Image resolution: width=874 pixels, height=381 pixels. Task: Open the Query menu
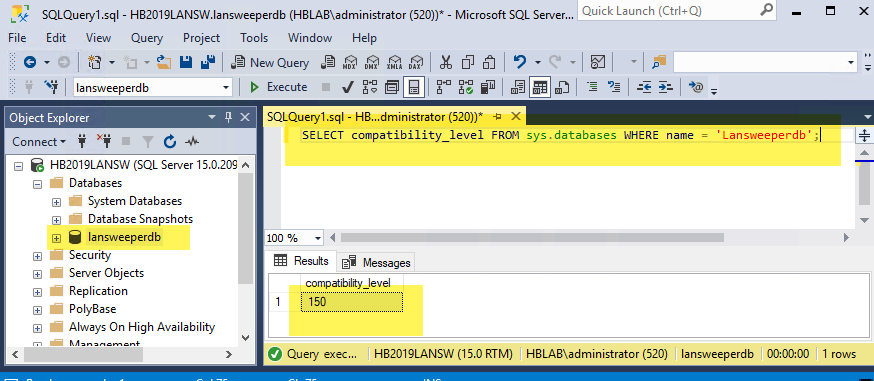[147, 38]
